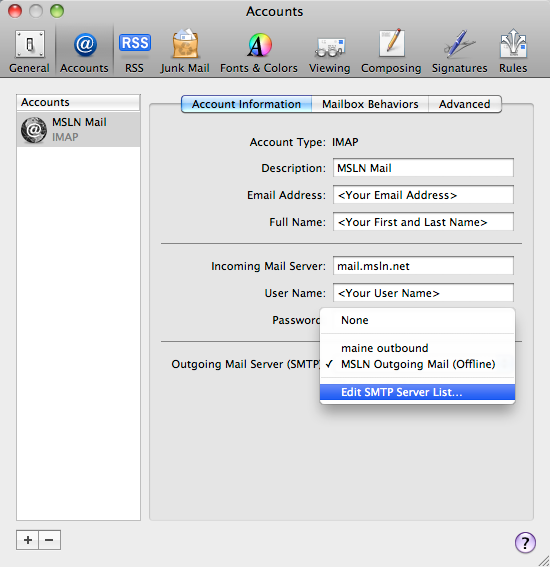Choose None from SMTP server menu
The width and height of the screenshot is (550, 567).
point(417,320)
